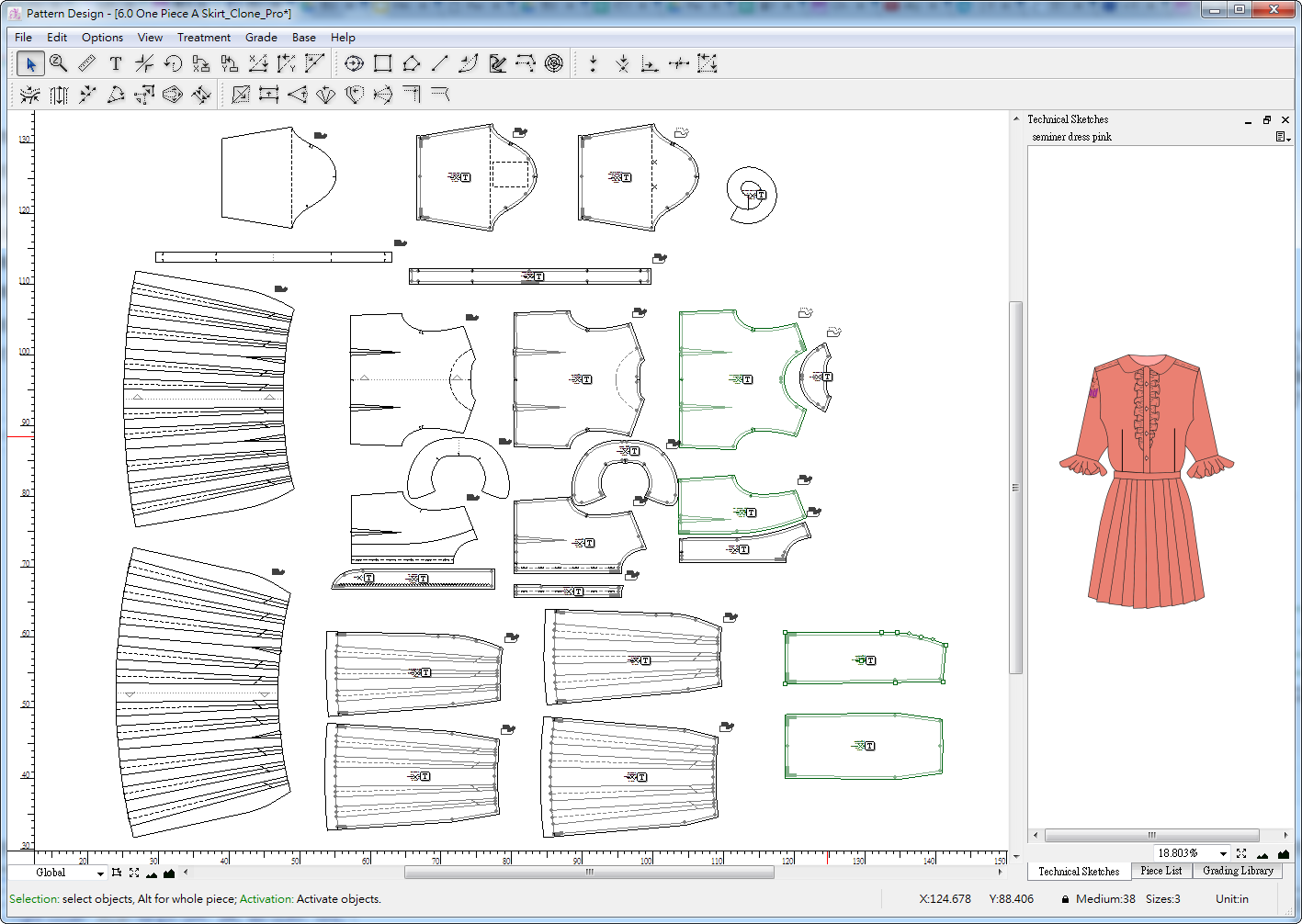The width and height of the screenshot is (1302, 924).
Task: Expand the sketch panel options menu
Action: pos(1283,137)
